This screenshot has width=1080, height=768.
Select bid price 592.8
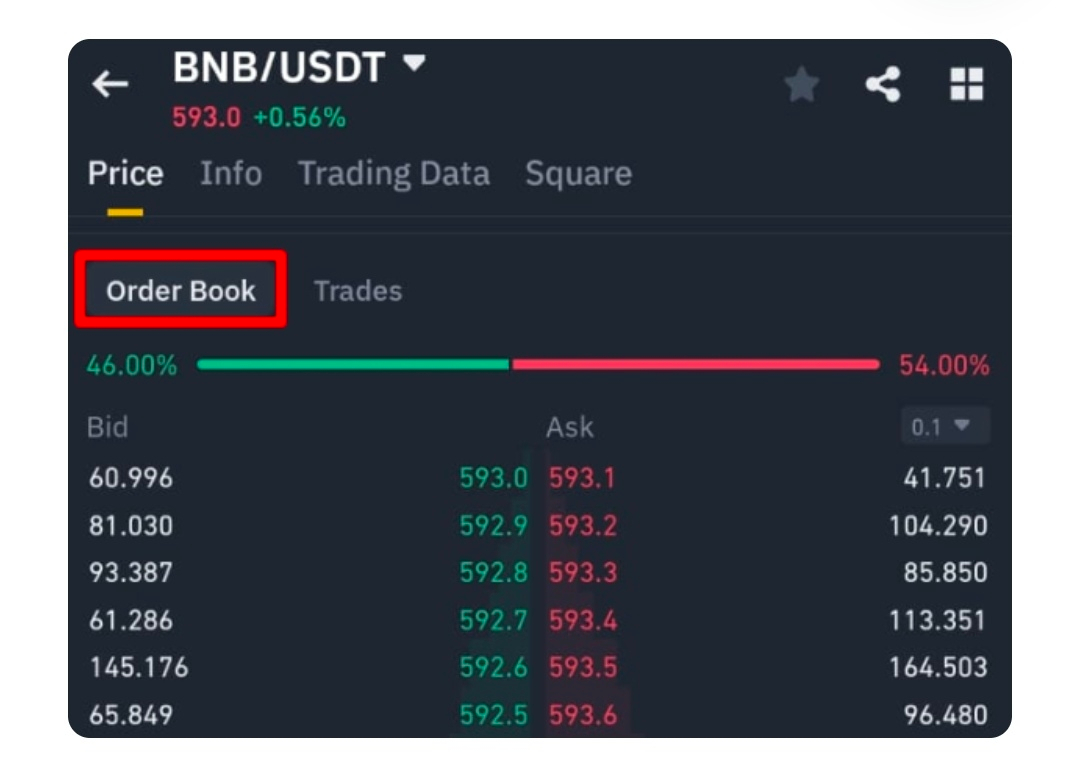pos(493,573)
